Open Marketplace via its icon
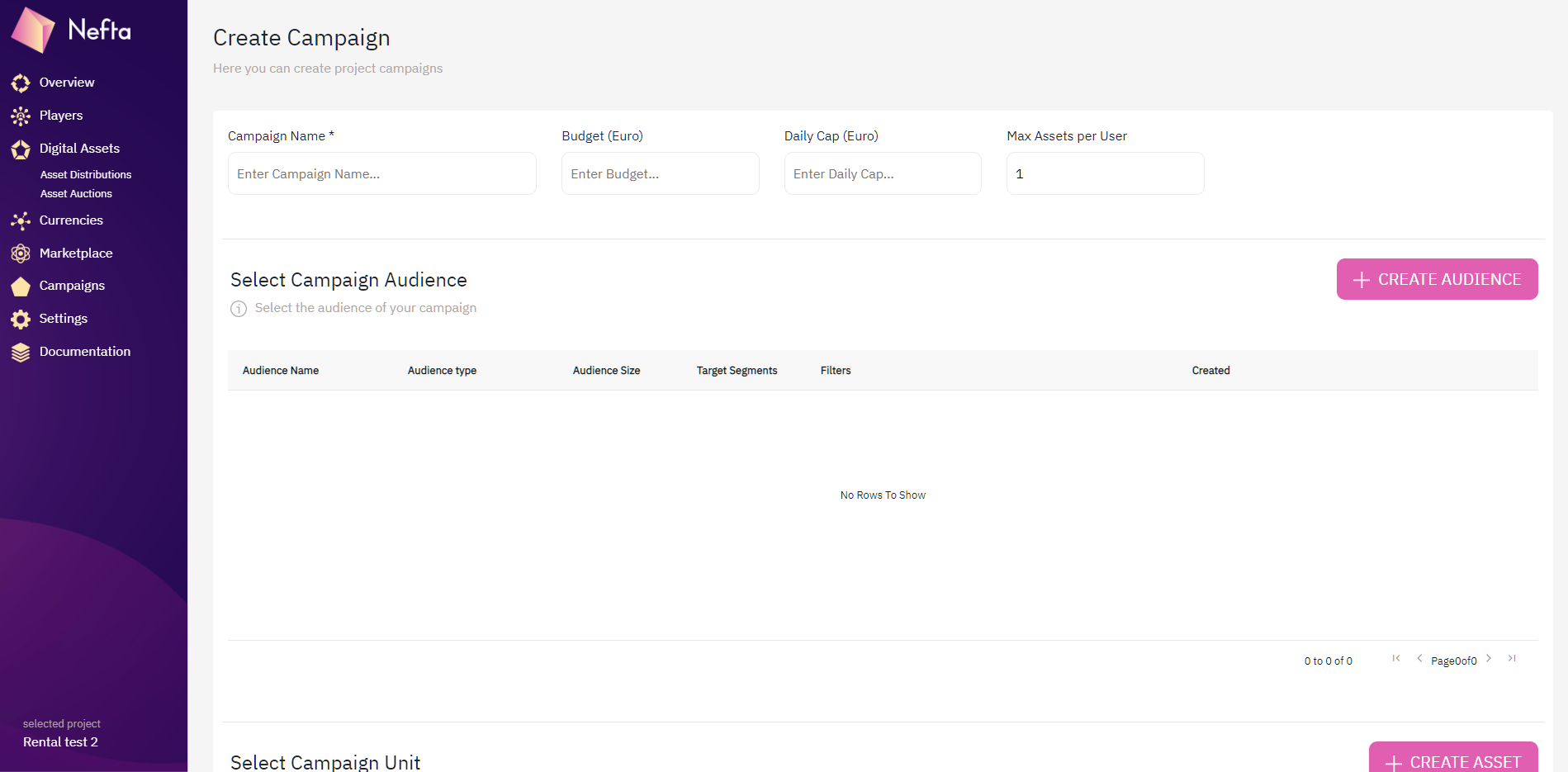This screenshot has height=772, width=1568. pos(21,253)
